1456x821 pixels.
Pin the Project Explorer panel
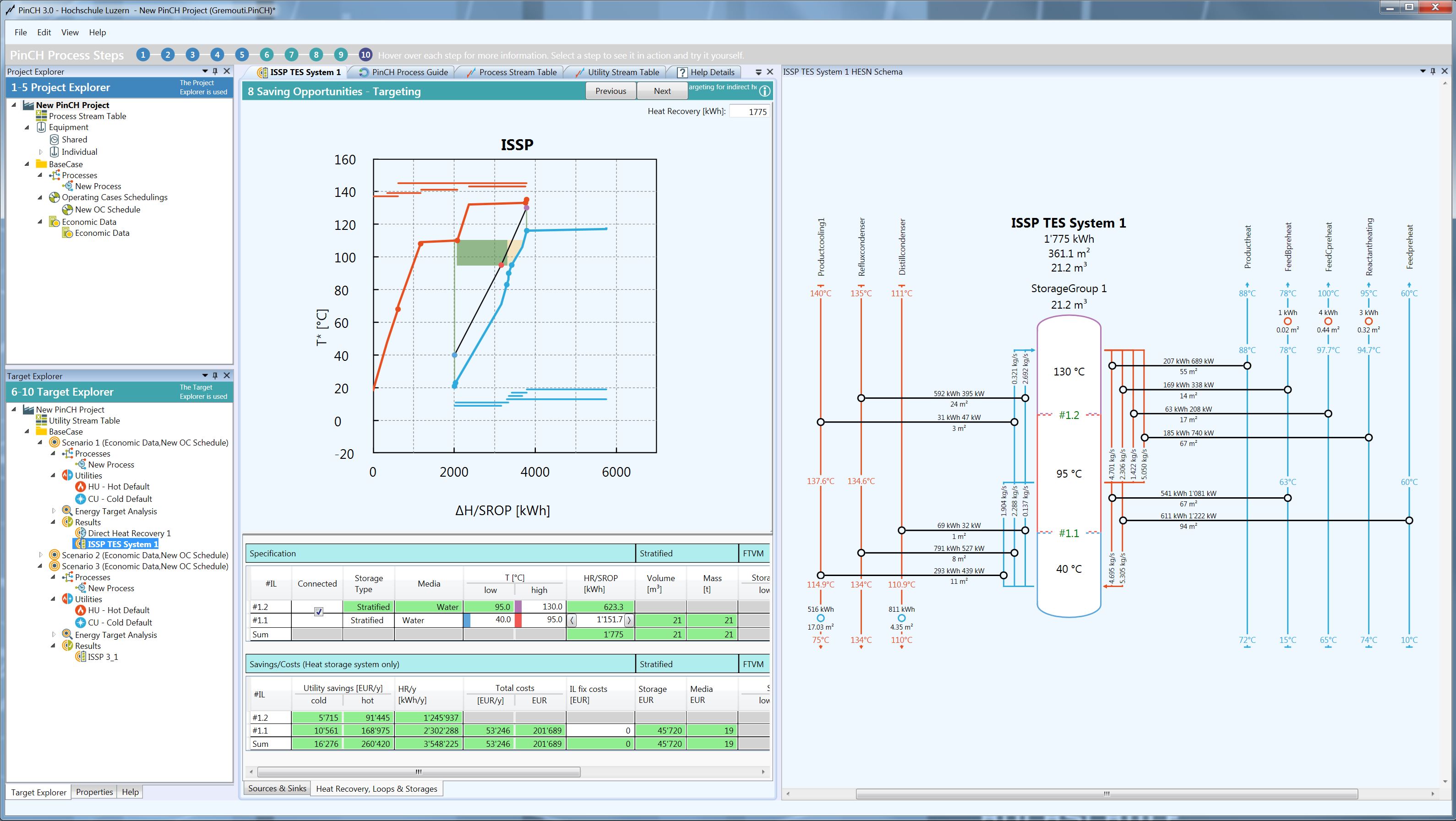(215, 71)
